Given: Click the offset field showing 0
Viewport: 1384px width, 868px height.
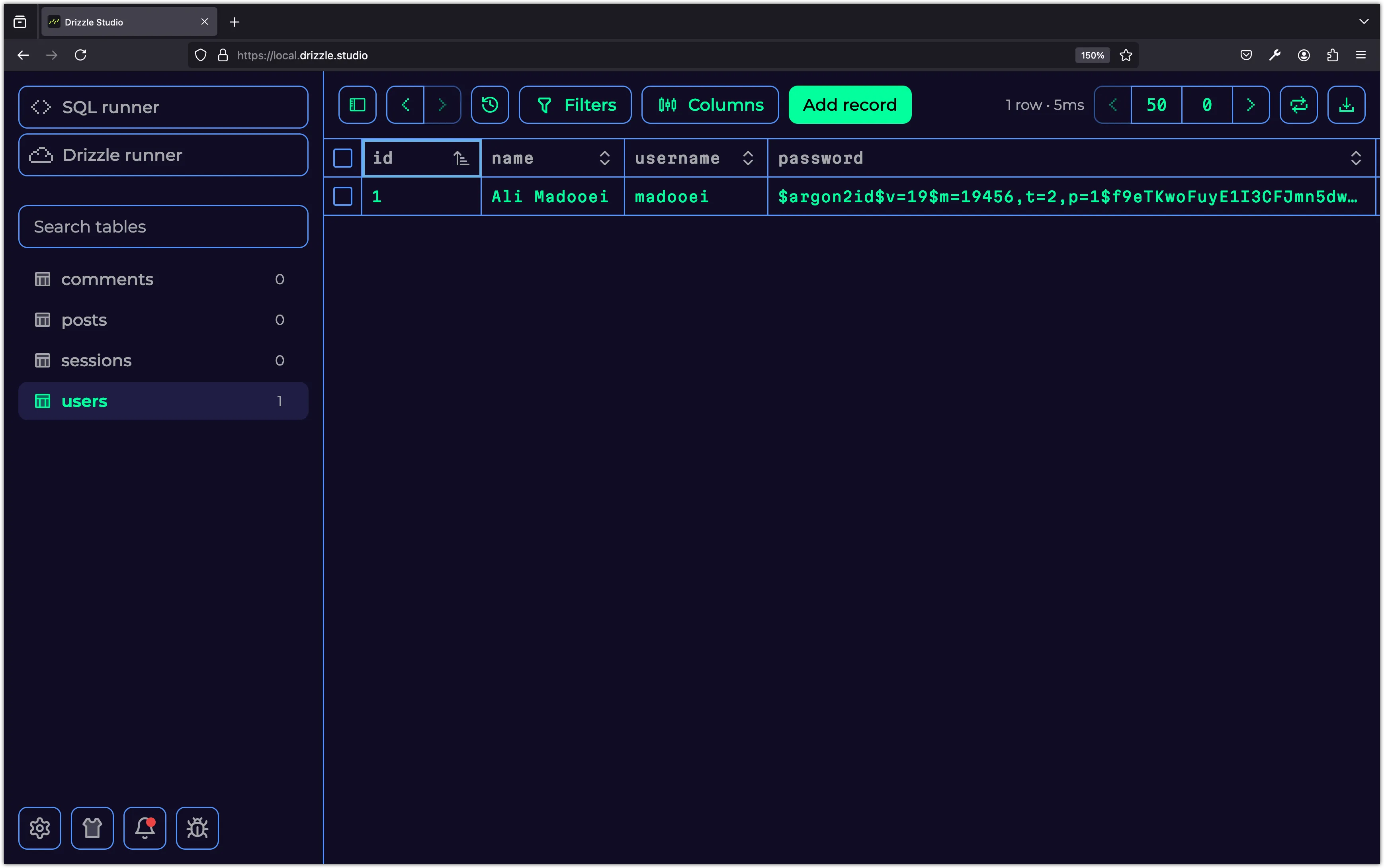Looking at the screenshot, I should click(1207, 104).
